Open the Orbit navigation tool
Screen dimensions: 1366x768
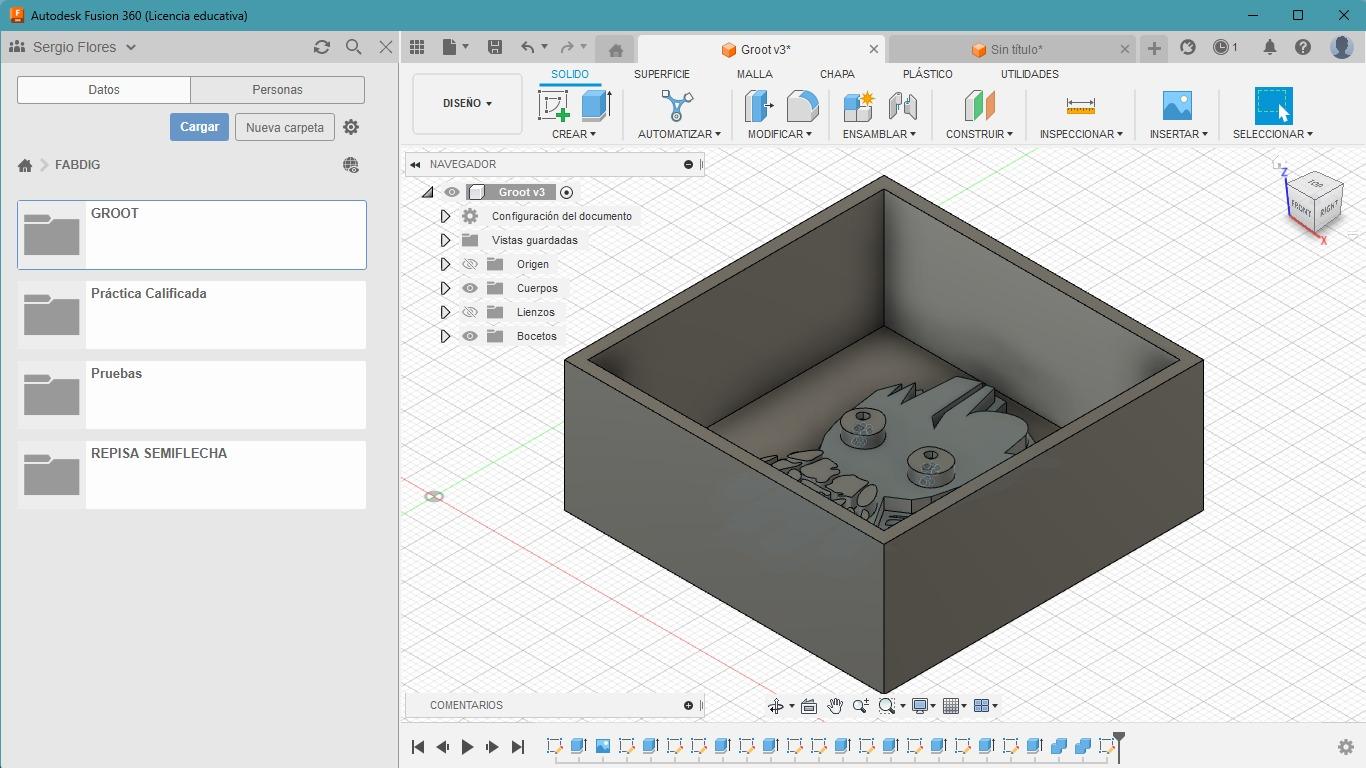point(776,706)
